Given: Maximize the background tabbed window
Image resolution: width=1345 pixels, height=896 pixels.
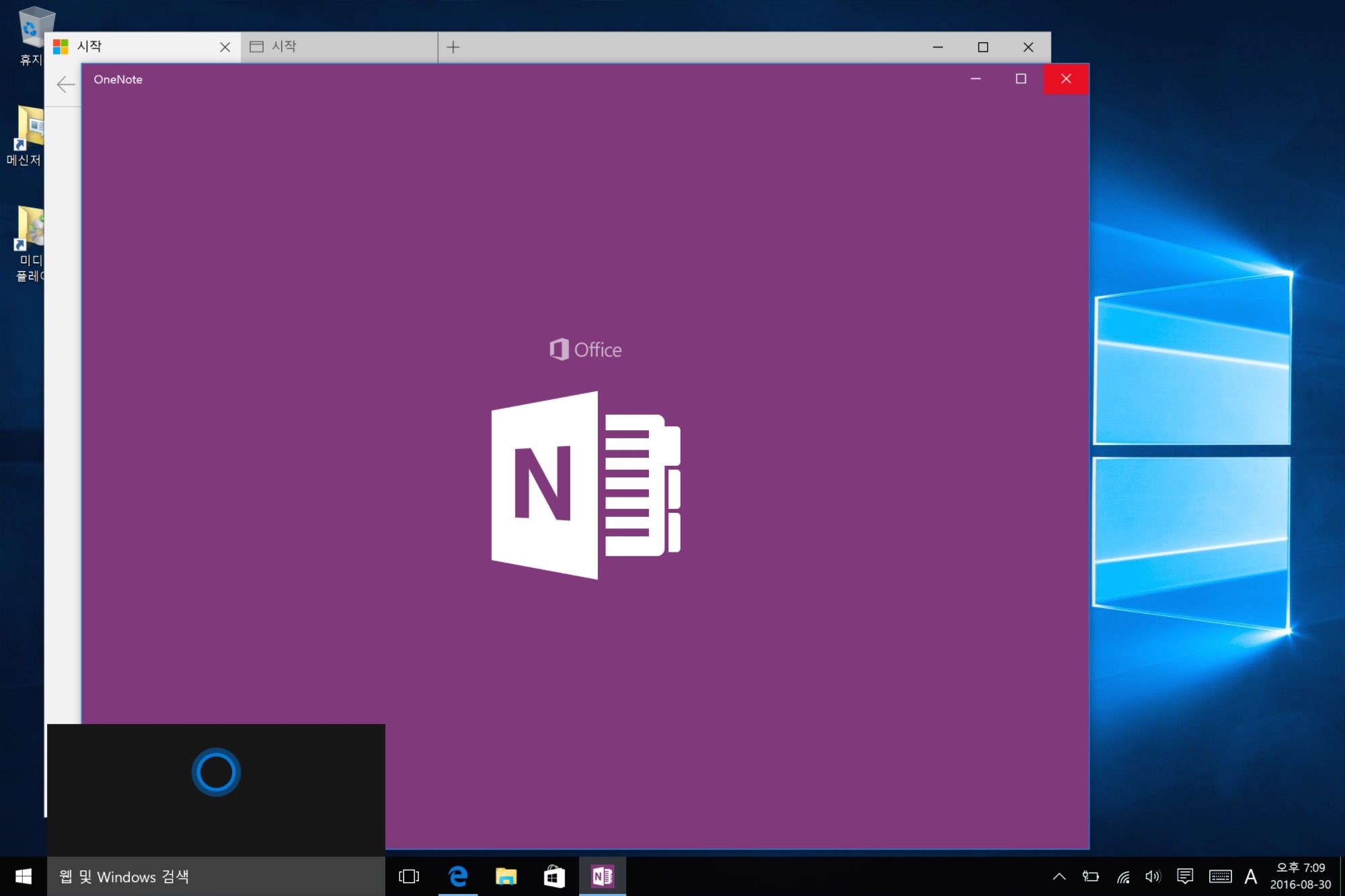Looking at the screenshot, I should point(983,47).
